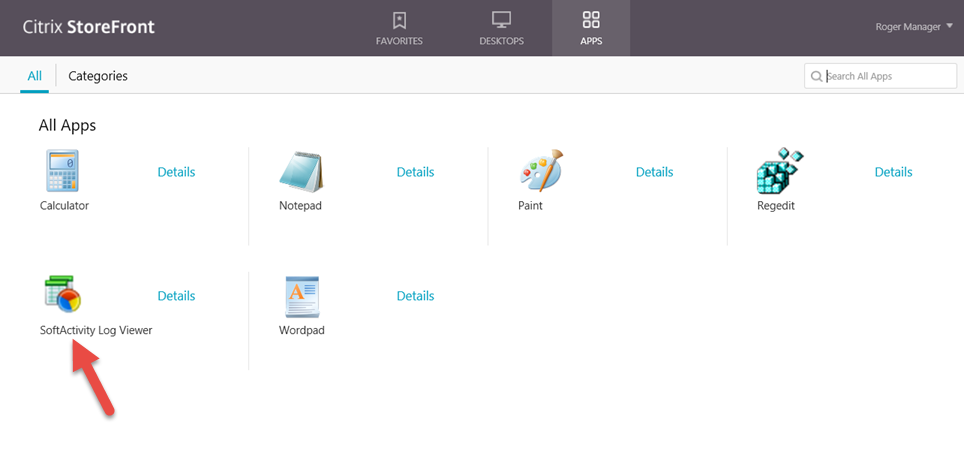The height and width of the screenshot is (476, 964).
Task: View Details for SoftActivity Log Viewer
Action: click(x=176, y=296)
